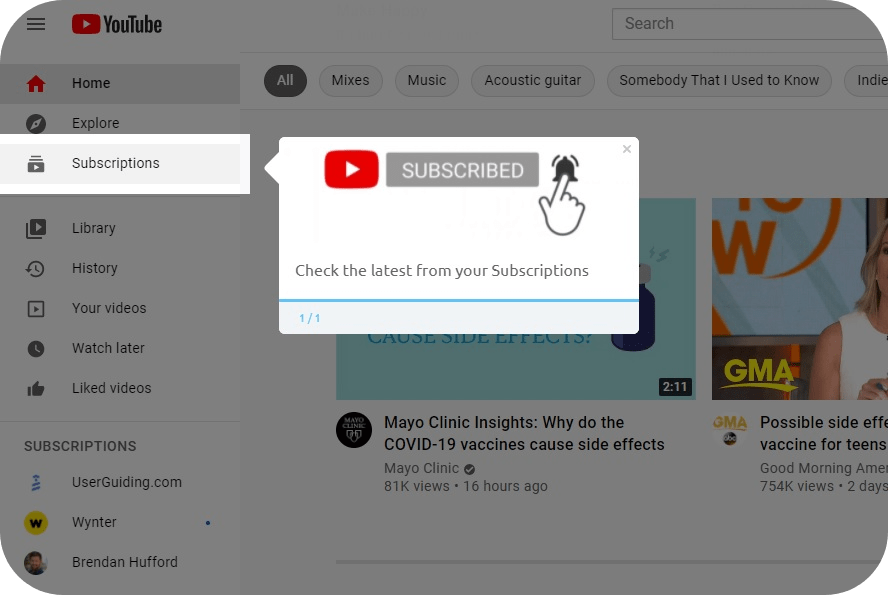Image resolution: width=888 pixels, height=595 pixels.
Task: Click "Check the latest from your Subscriptions" text
Action: click(442, 271)
